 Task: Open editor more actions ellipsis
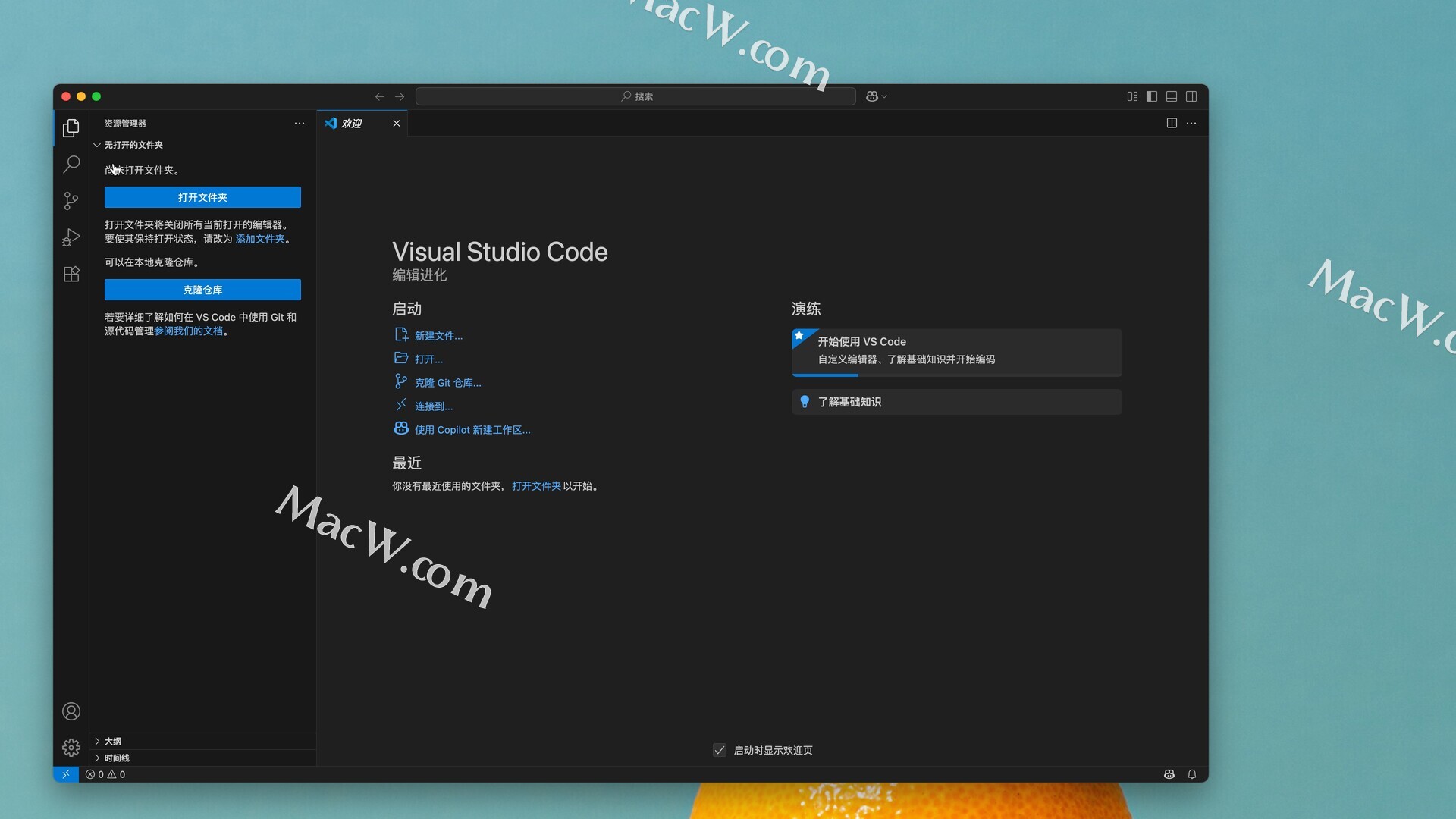click(x=1191, y=123)
